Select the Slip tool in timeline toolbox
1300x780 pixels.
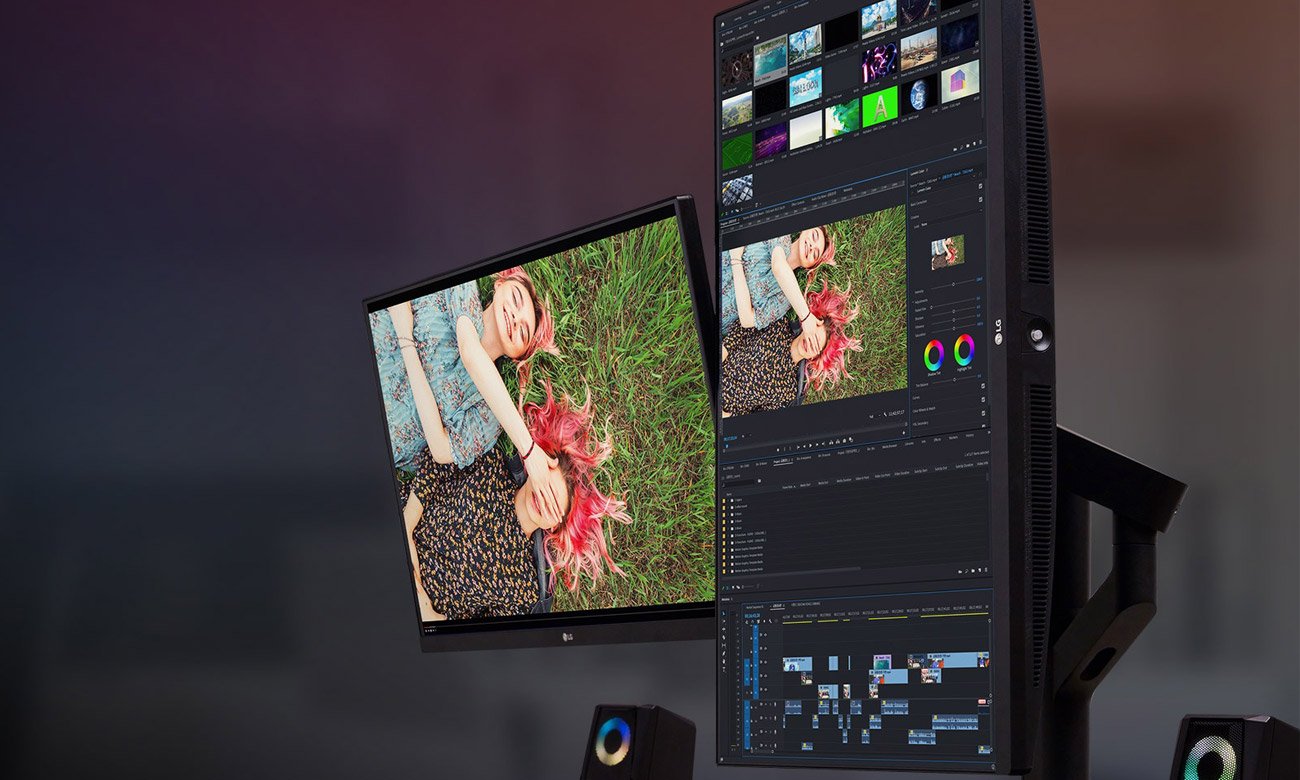(x=724, y=645)
